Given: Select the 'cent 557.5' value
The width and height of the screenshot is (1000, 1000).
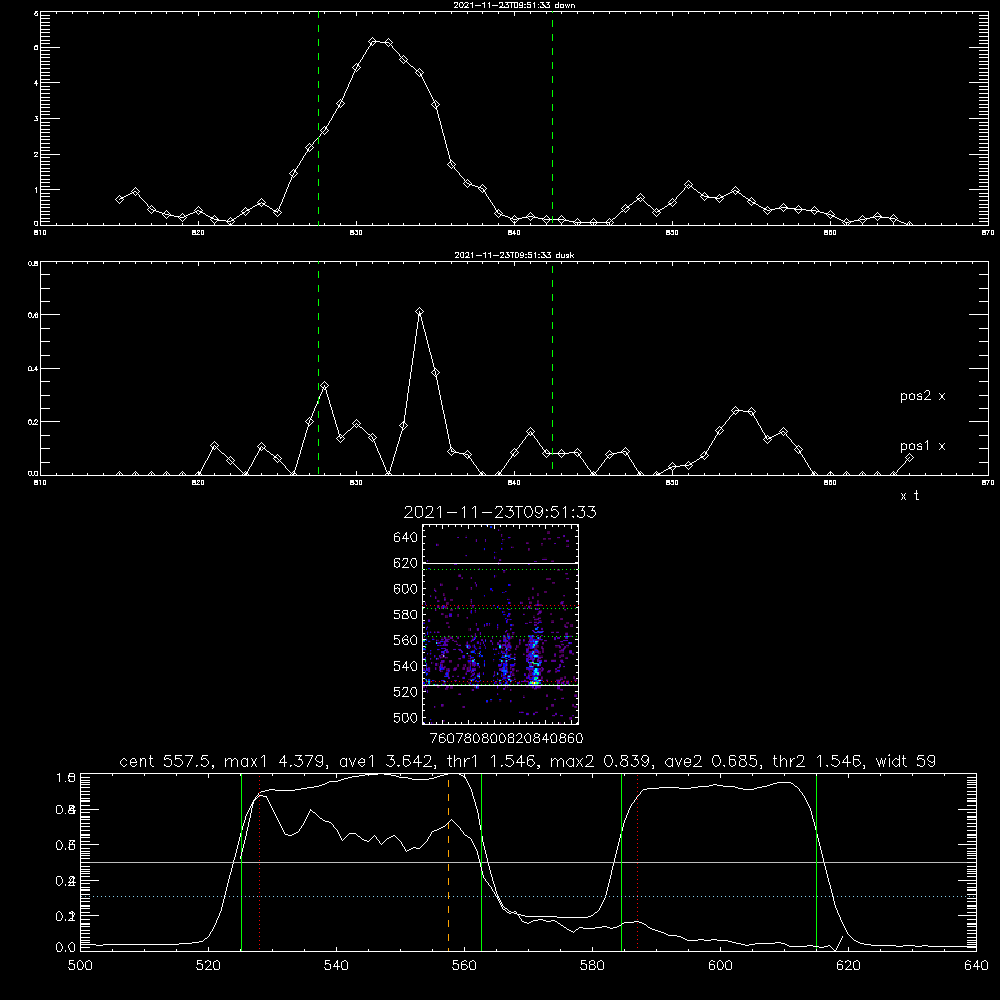Looking at the screenshot, I should tap(166, 761).
